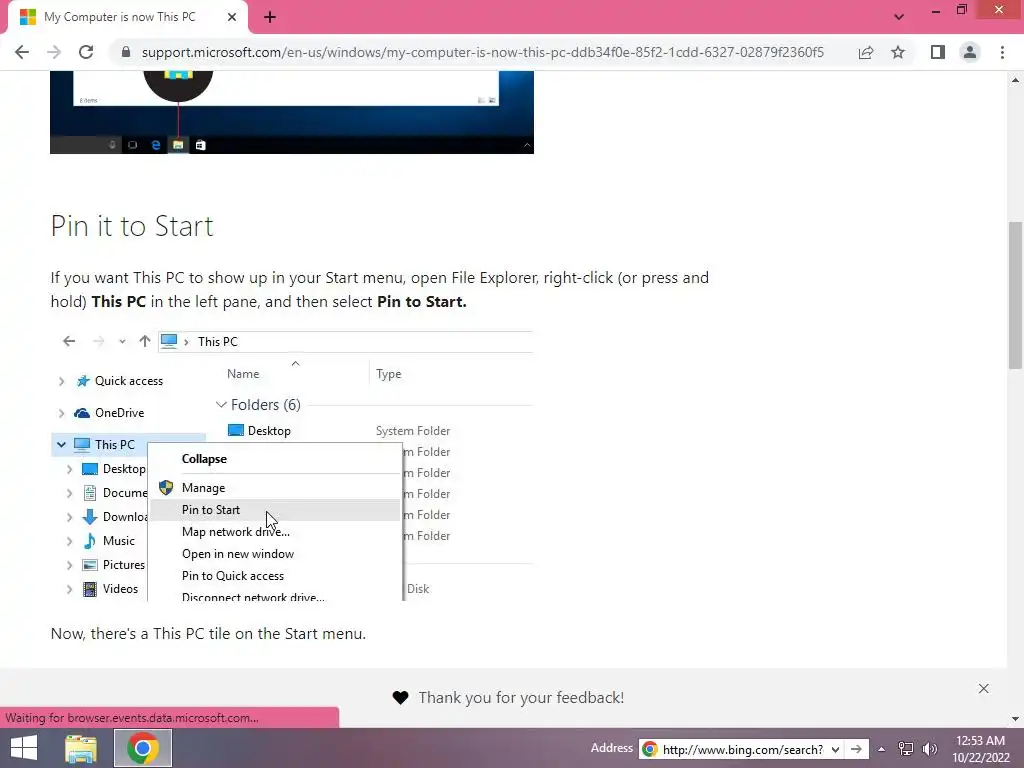Click the page scrollbar thumb
Screen dimensions: 1024x768
pyautogui.click(x=1015, y=295)
